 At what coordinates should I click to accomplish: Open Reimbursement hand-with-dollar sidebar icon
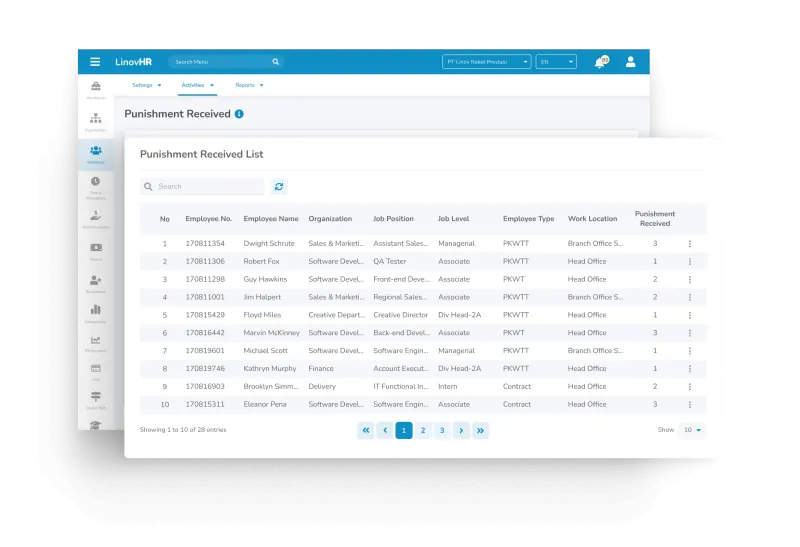coord(95,215)
